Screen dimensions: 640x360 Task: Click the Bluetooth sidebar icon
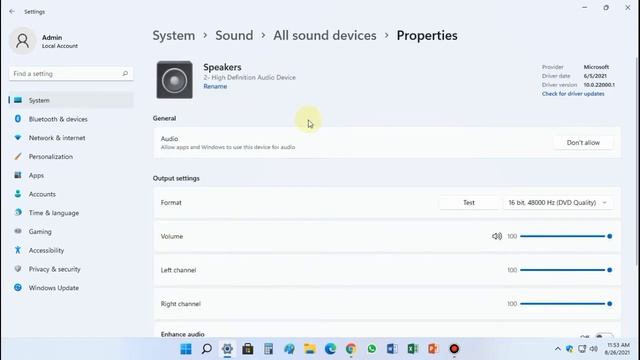[x=18, y=119]
